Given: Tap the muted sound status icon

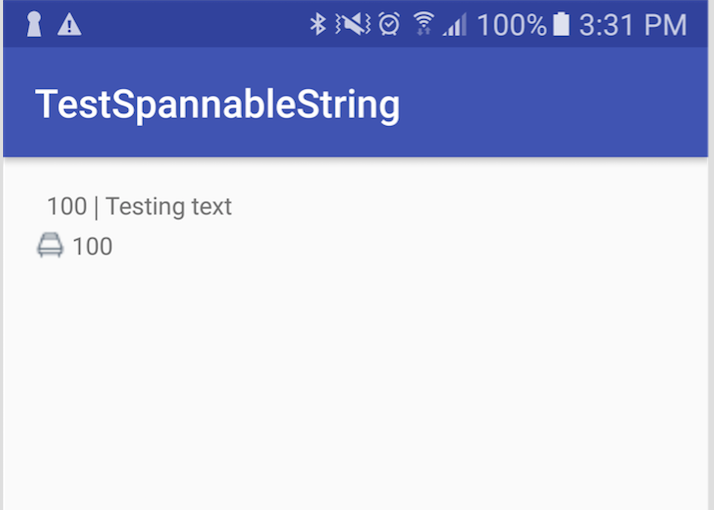Looking at the screenshot, I should [352, 25].
